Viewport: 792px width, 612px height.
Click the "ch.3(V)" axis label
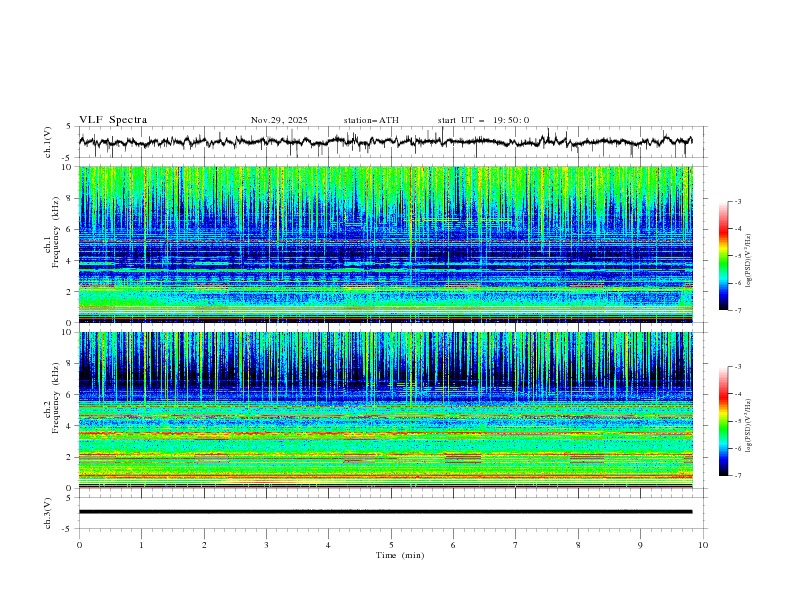[48, 513]
